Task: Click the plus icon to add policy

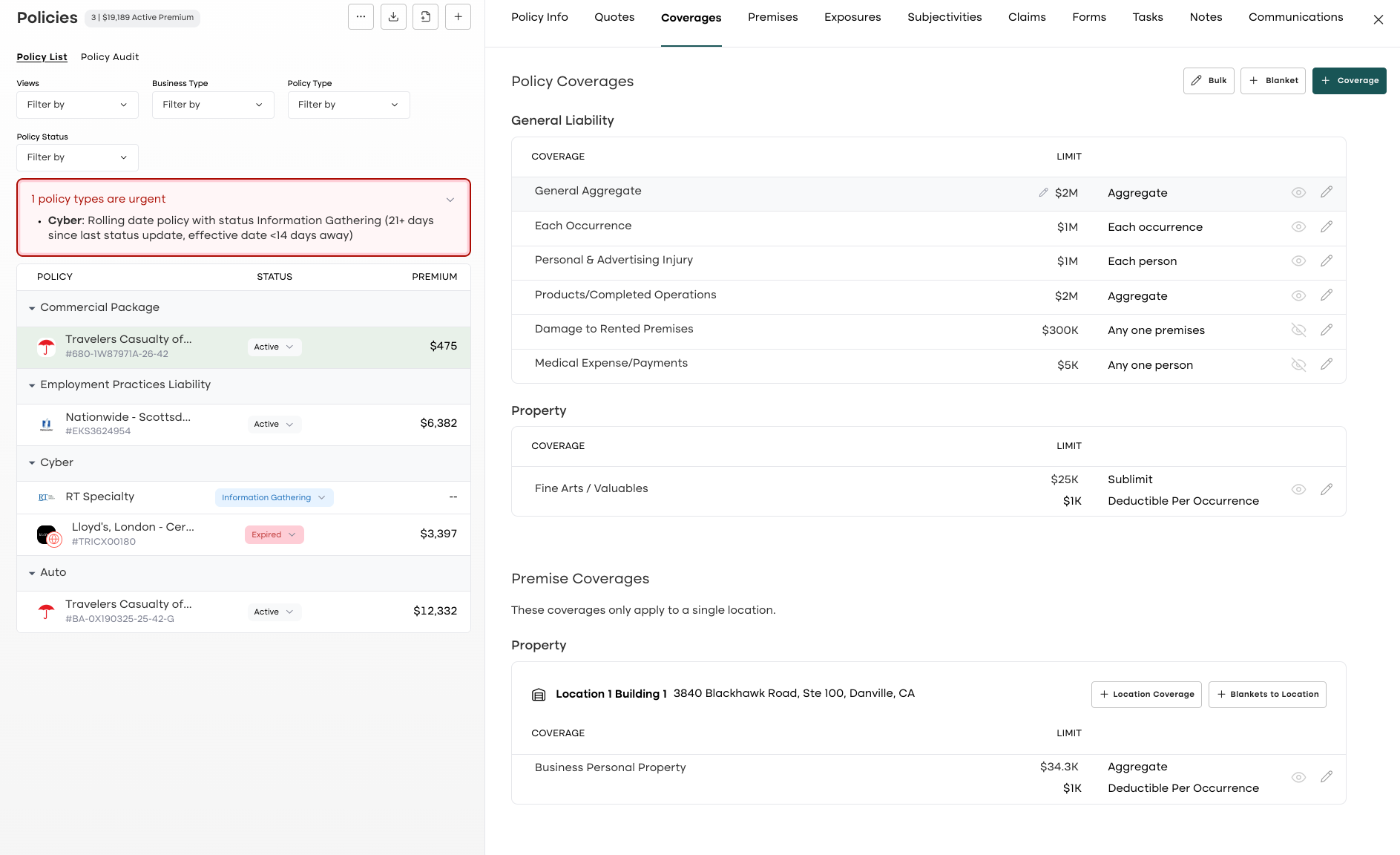Action: click(458, 17)
